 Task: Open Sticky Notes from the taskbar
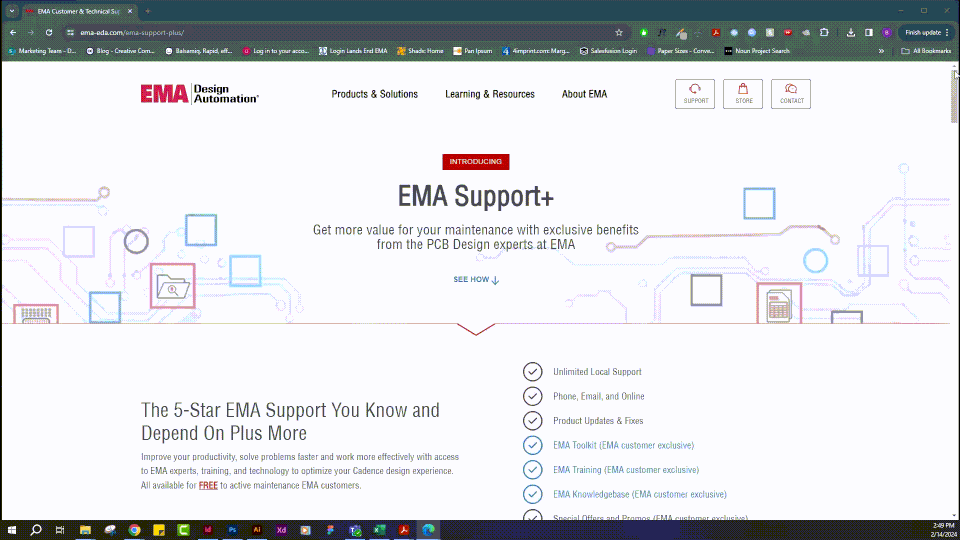click(x=159, y=530)
